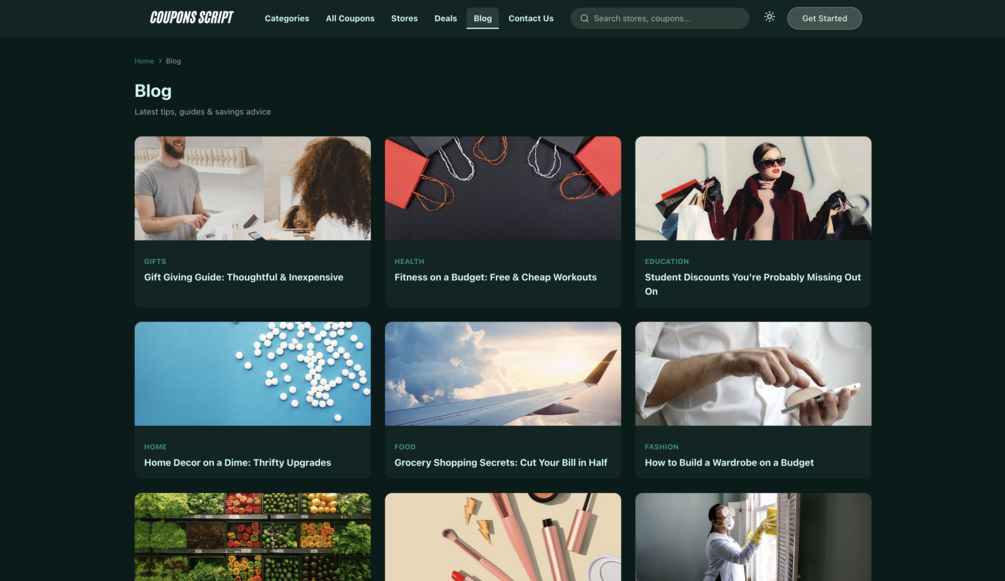
Task: Open the vegetable shelves article image
Action: click(253, 537)
